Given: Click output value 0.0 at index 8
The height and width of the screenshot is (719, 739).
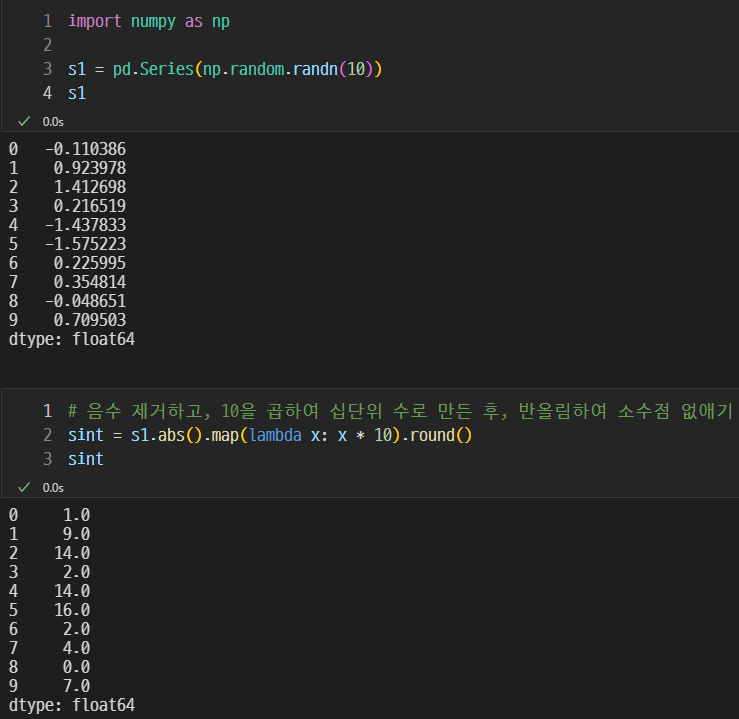Looking at the screenshot, I should [x=76, y=667].
